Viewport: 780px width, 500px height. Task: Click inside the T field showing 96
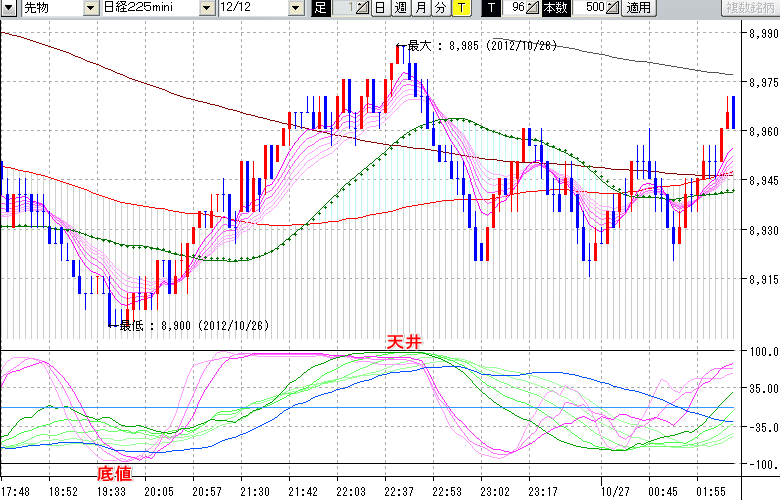click(x=516, y=8)
